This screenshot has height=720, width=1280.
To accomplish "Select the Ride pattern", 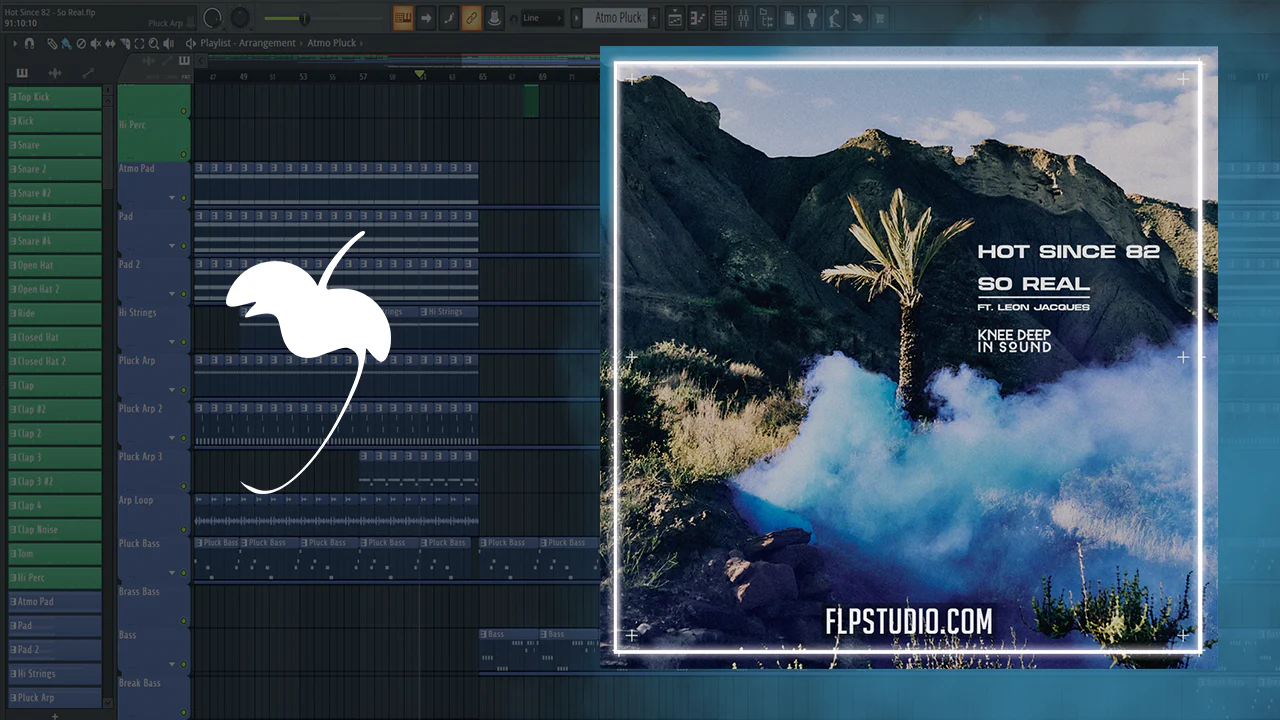I will 55,313.
